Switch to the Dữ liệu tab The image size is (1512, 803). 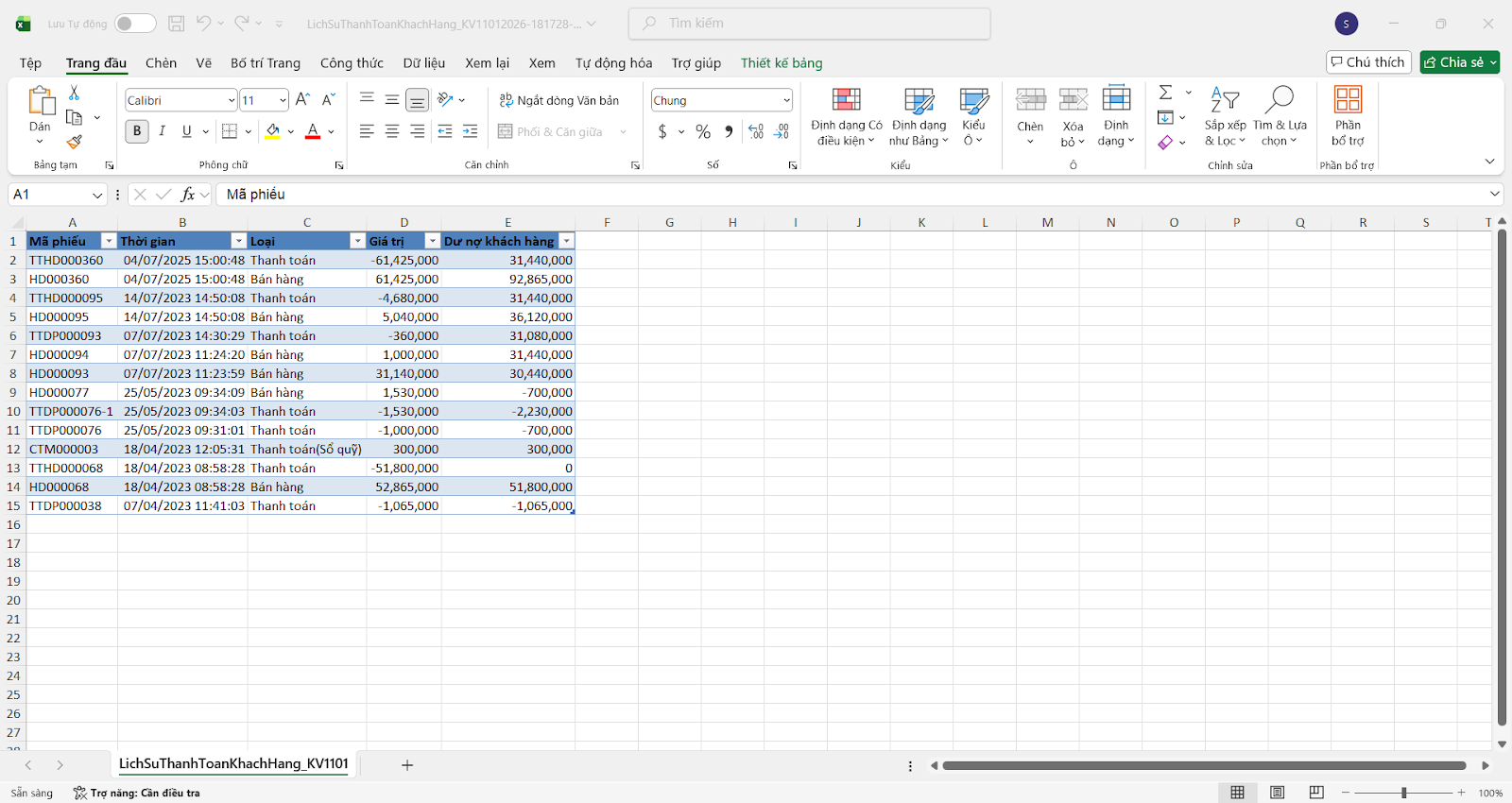point(423,63)
